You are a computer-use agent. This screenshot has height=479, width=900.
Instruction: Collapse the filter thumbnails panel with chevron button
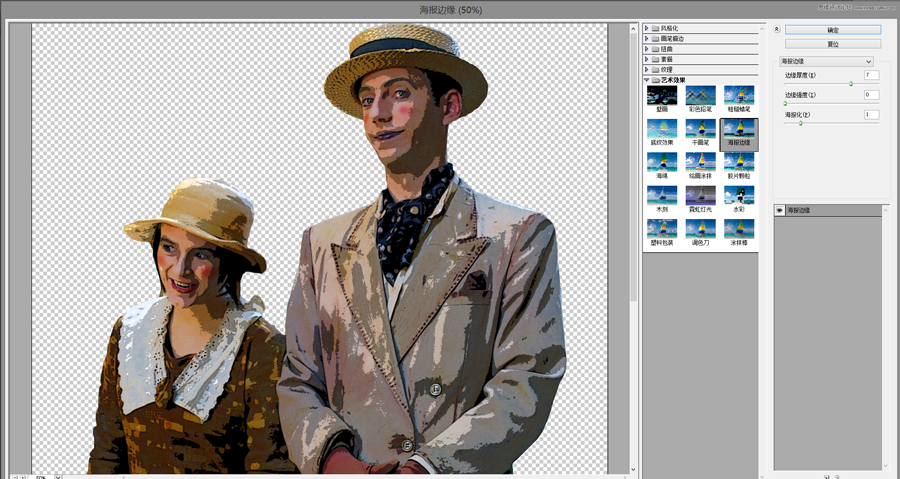[777, 30]
